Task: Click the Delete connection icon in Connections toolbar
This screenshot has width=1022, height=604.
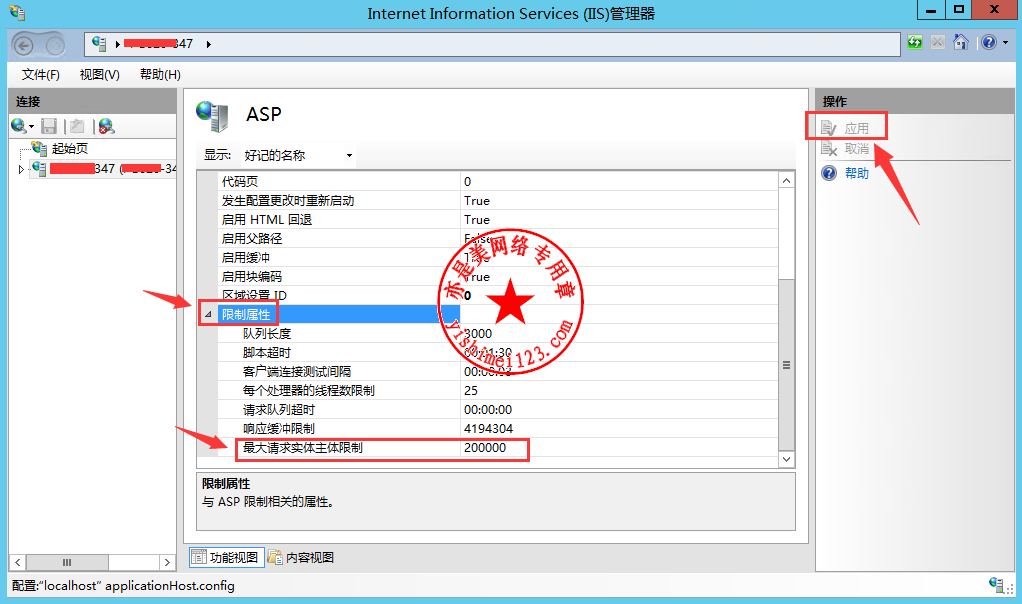Action: pos(106,126)
